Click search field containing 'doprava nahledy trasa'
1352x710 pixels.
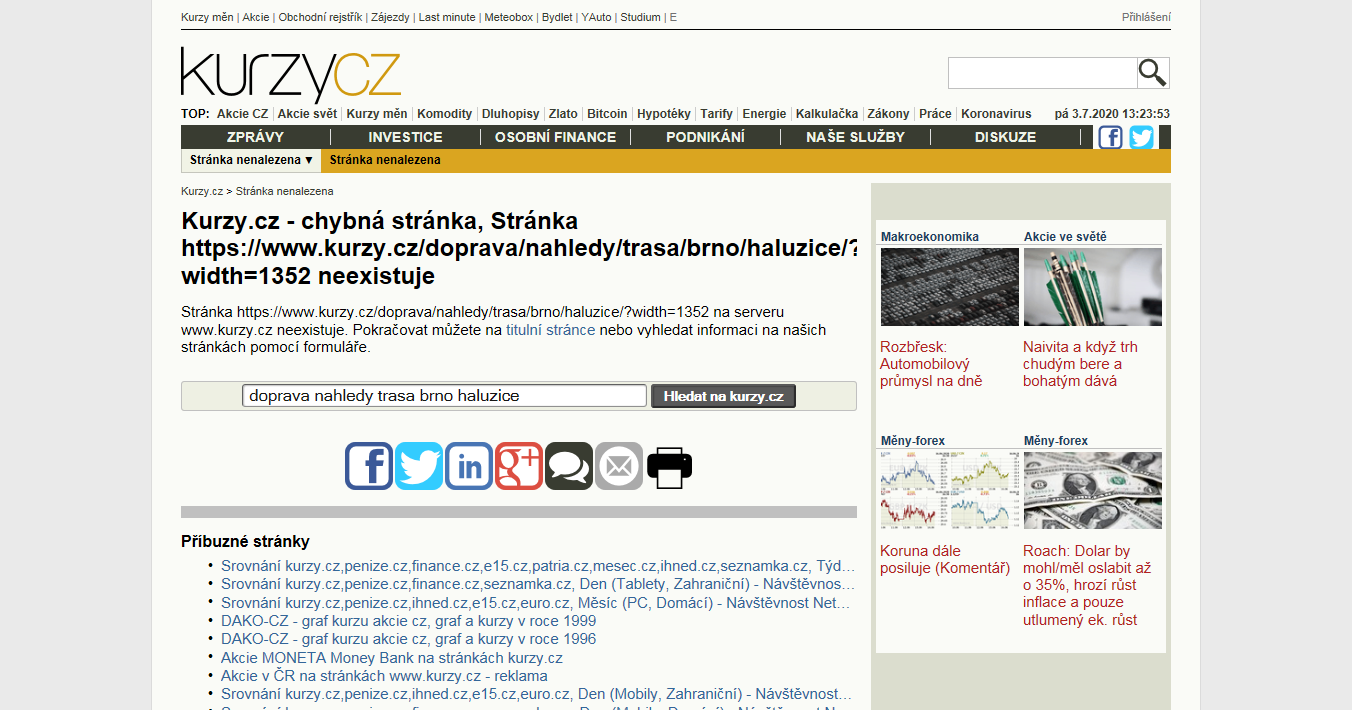pyautogui.click(x=444, y=396)
